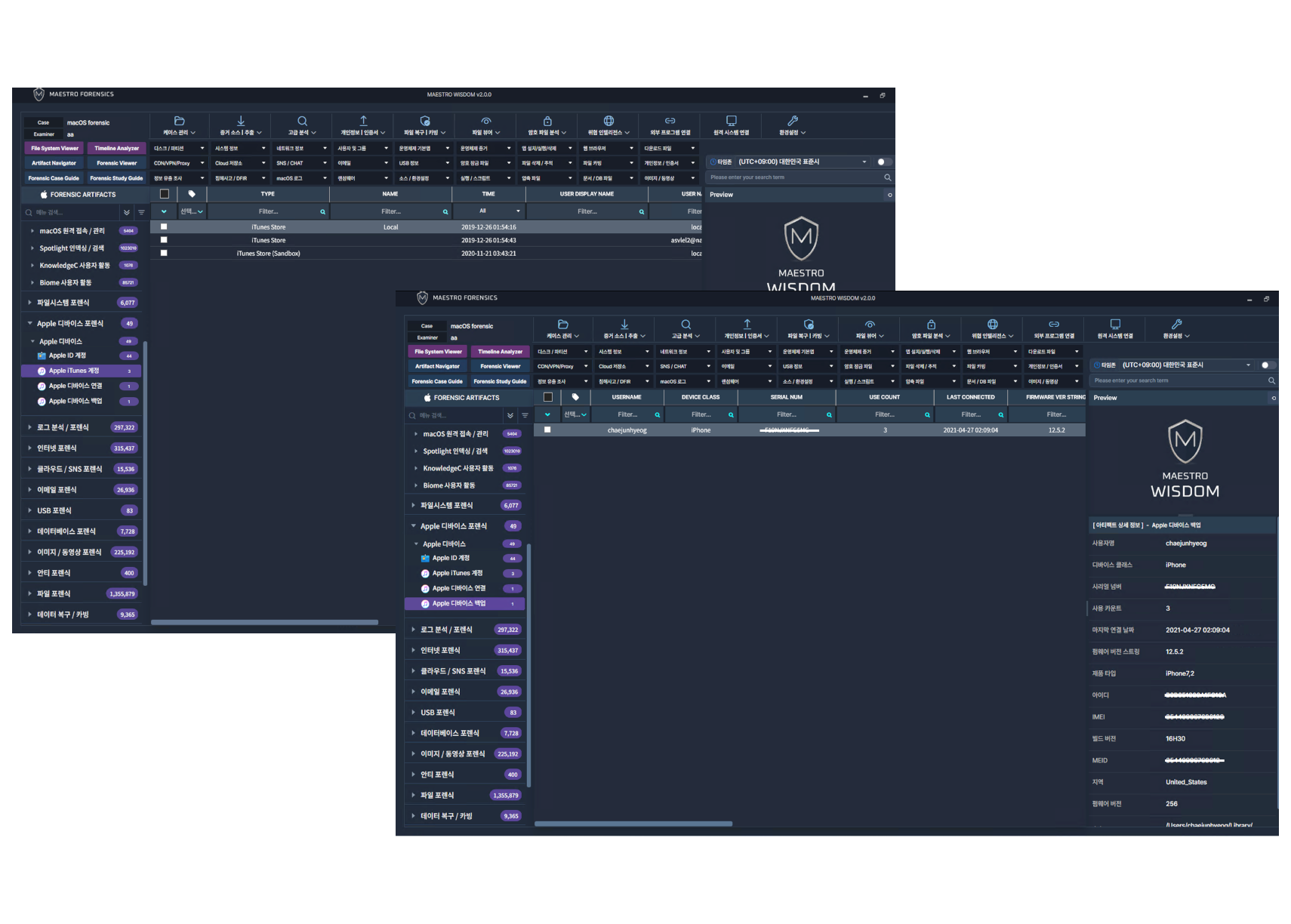Open 암호 파일 분석 lock icon, front window

click(931, 324)
